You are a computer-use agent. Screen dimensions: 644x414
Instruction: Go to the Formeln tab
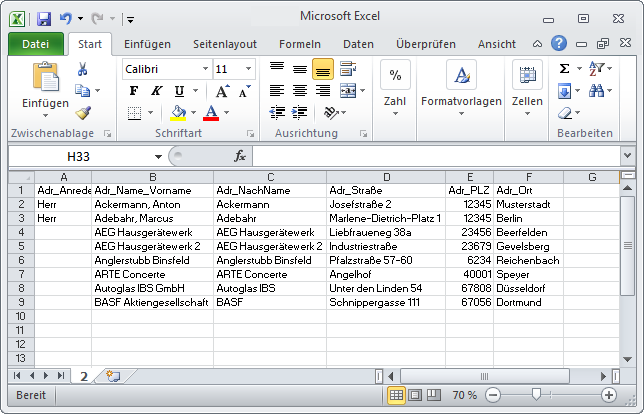[299, 44]
